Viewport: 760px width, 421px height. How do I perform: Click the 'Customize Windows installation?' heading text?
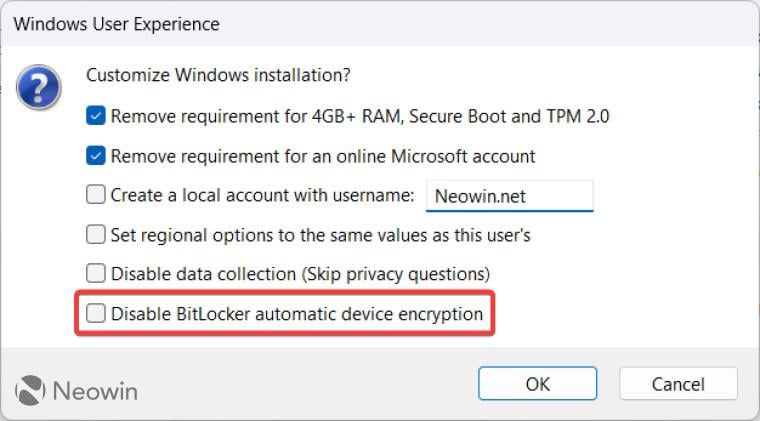pyautogui.click(x=218, y=75)
